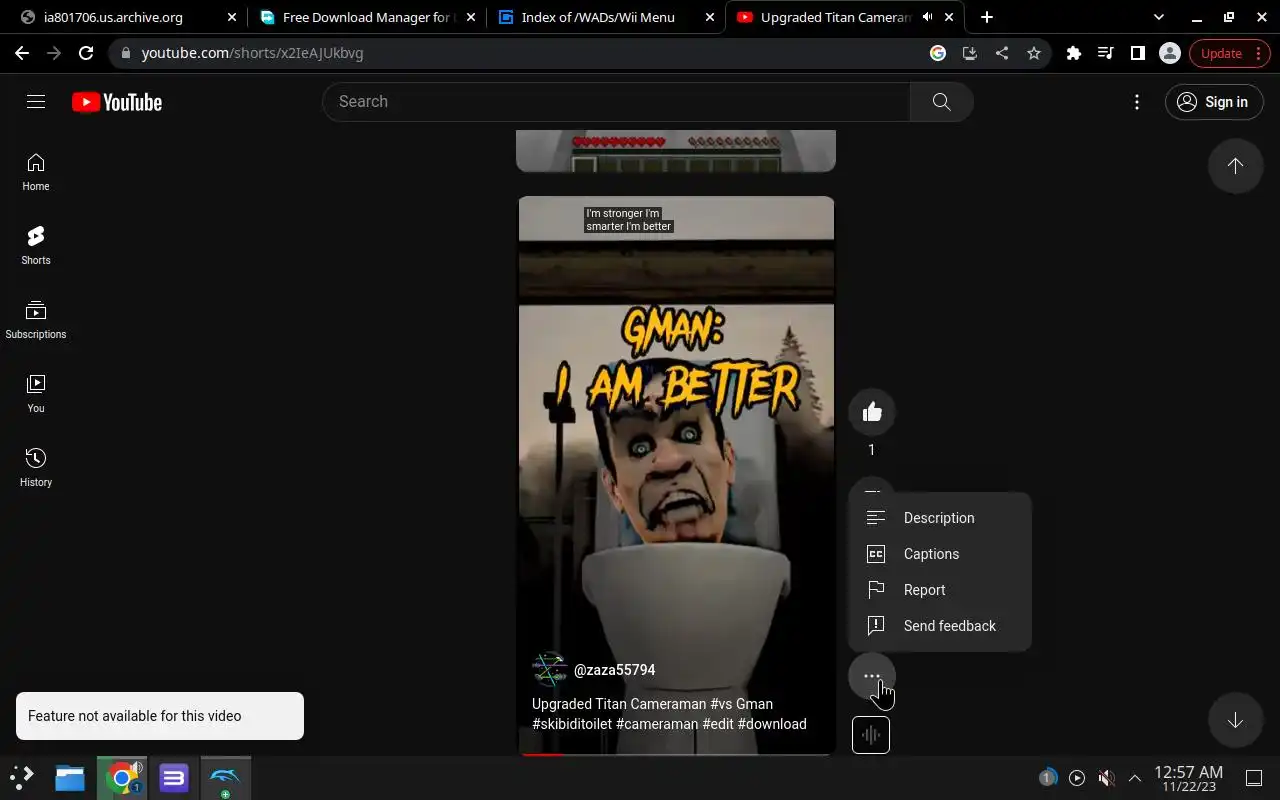
Task: Click media play icon in system tray
Action: pyautogui.click(x=1077, y=778)
